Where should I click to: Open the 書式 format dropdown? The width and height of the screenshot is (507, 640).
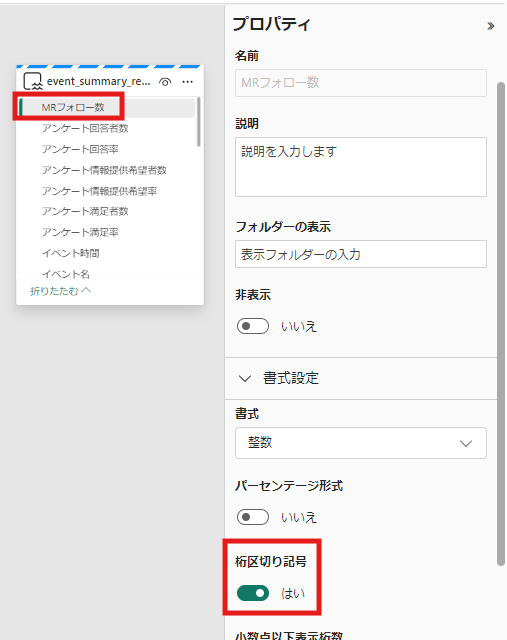pos(360,443)
